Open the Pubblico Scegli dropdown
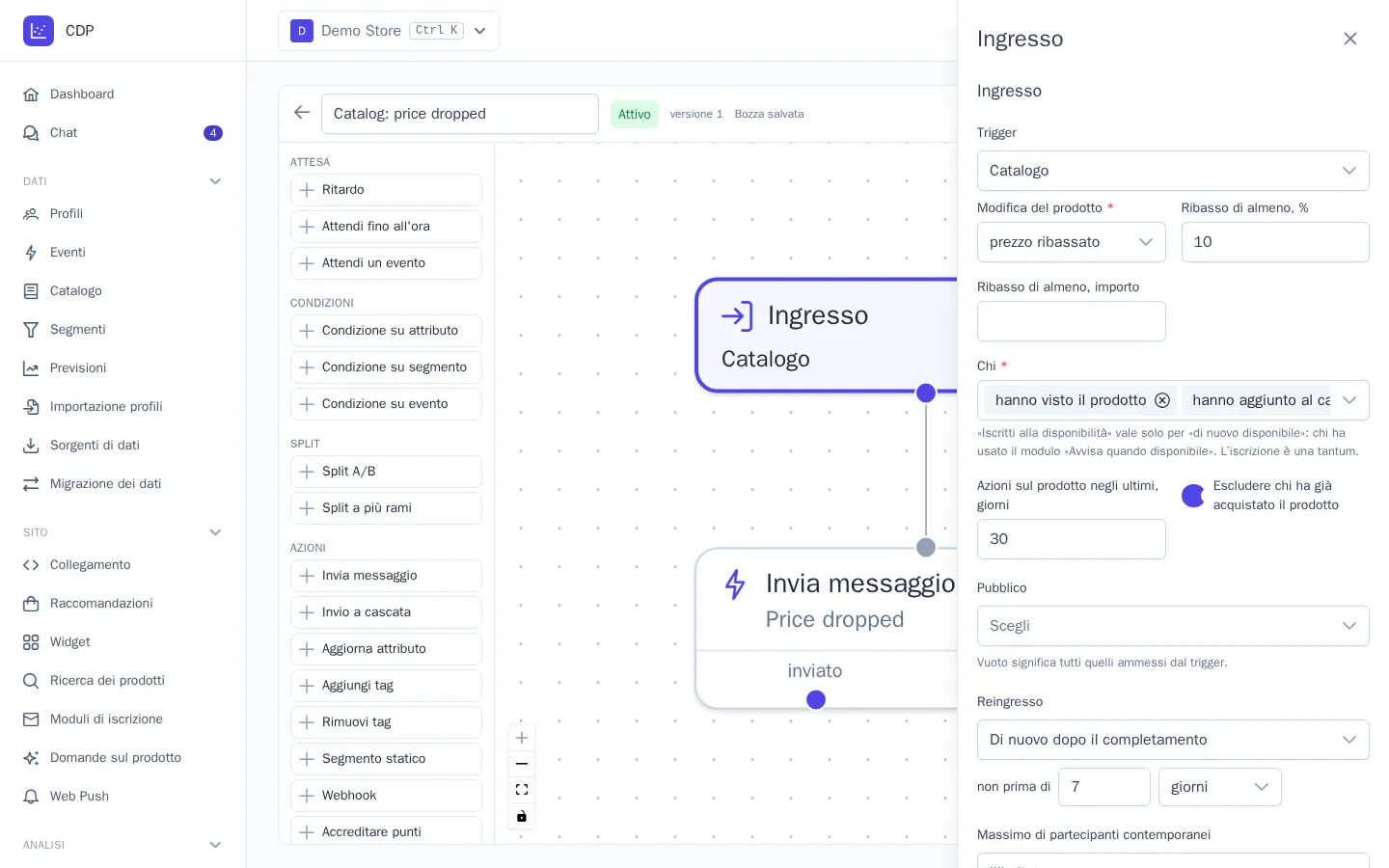 [1173, 626]
